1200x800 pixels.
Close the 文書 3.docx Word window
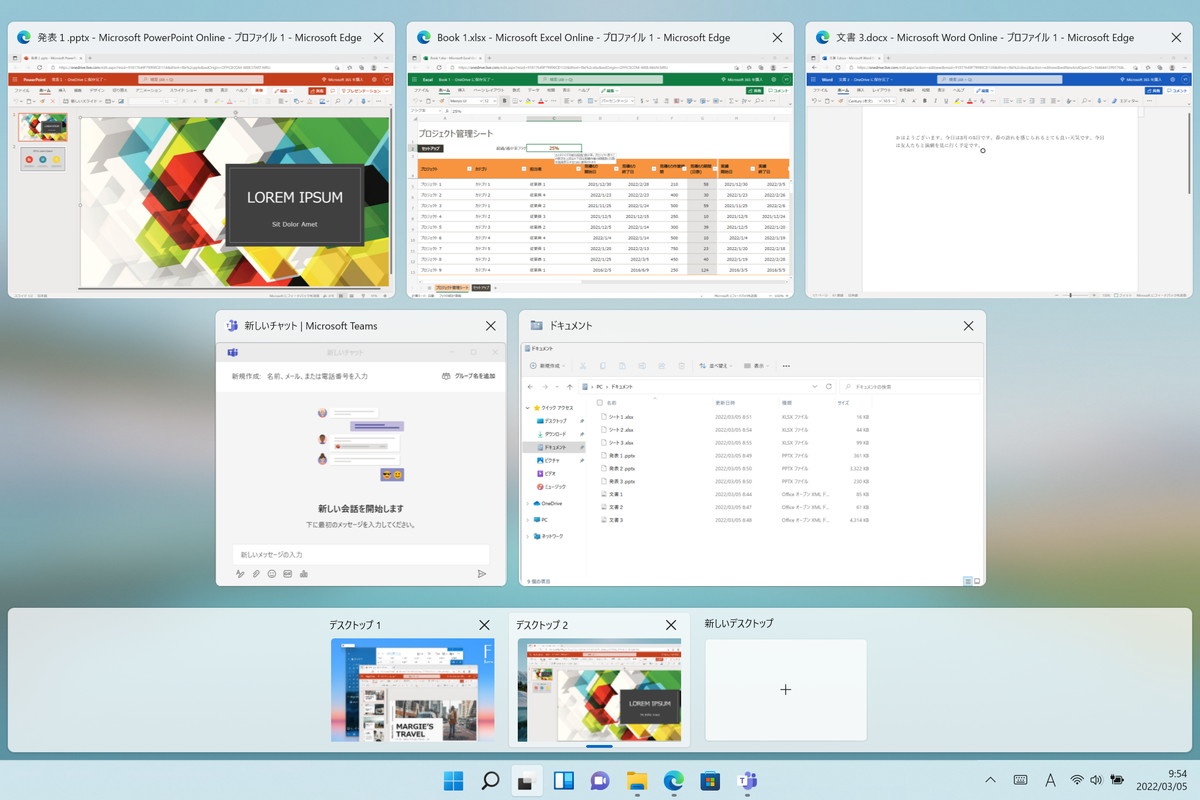(x=1175, y=37)
